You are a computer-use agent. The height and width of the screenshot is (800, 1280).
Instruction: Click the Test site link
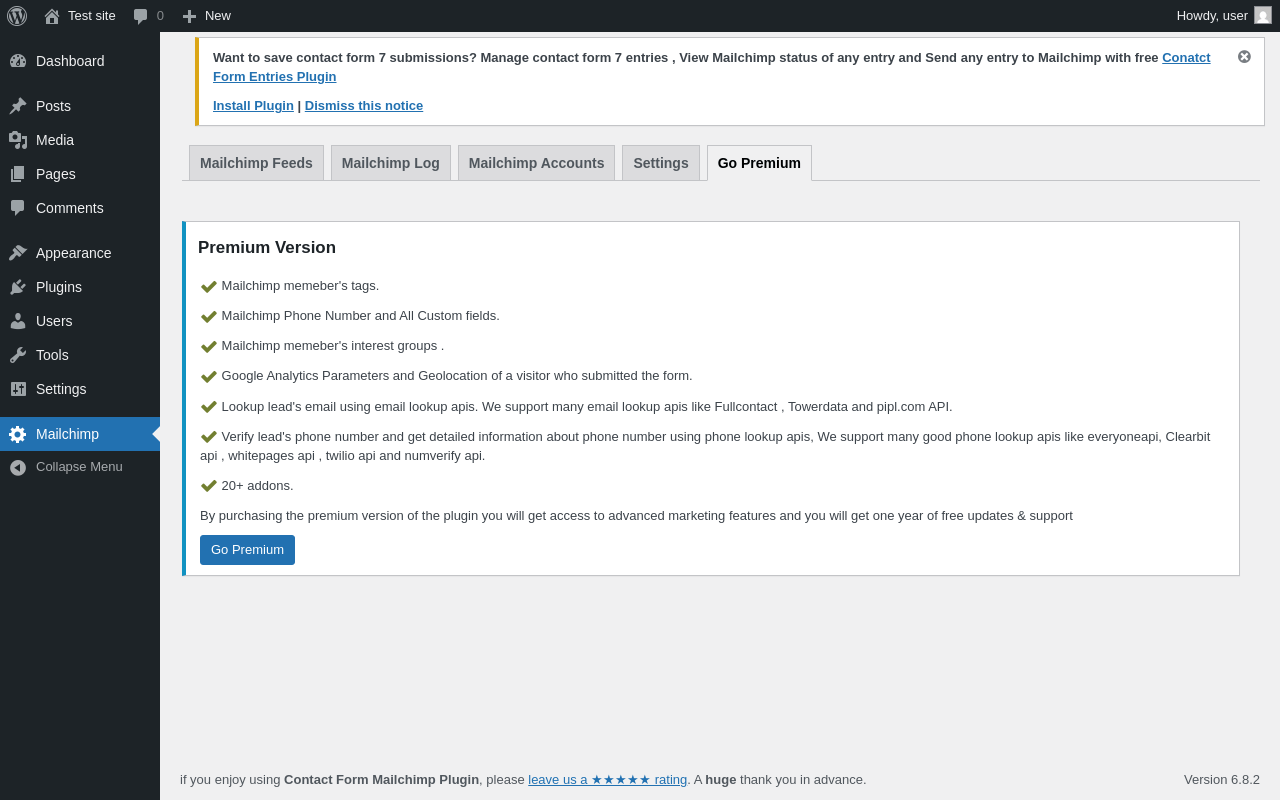(x=80, y=16)
